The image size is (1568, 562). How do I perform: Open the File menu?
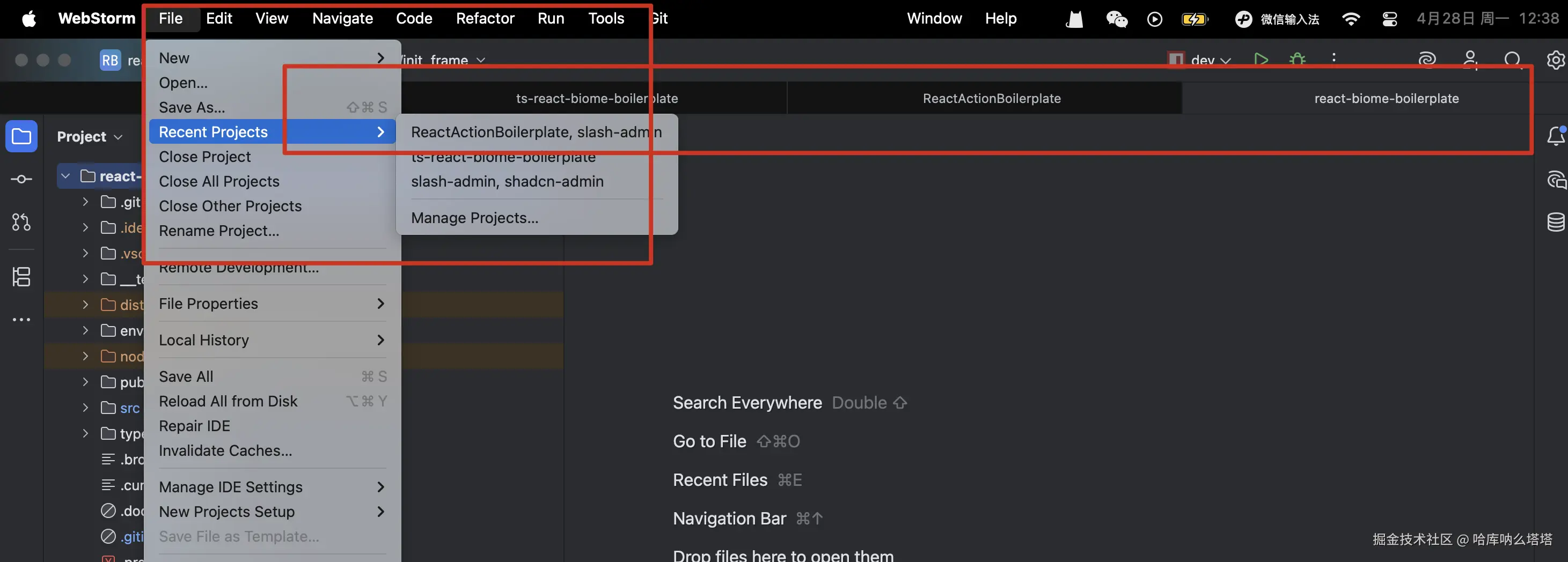point(171,18)
